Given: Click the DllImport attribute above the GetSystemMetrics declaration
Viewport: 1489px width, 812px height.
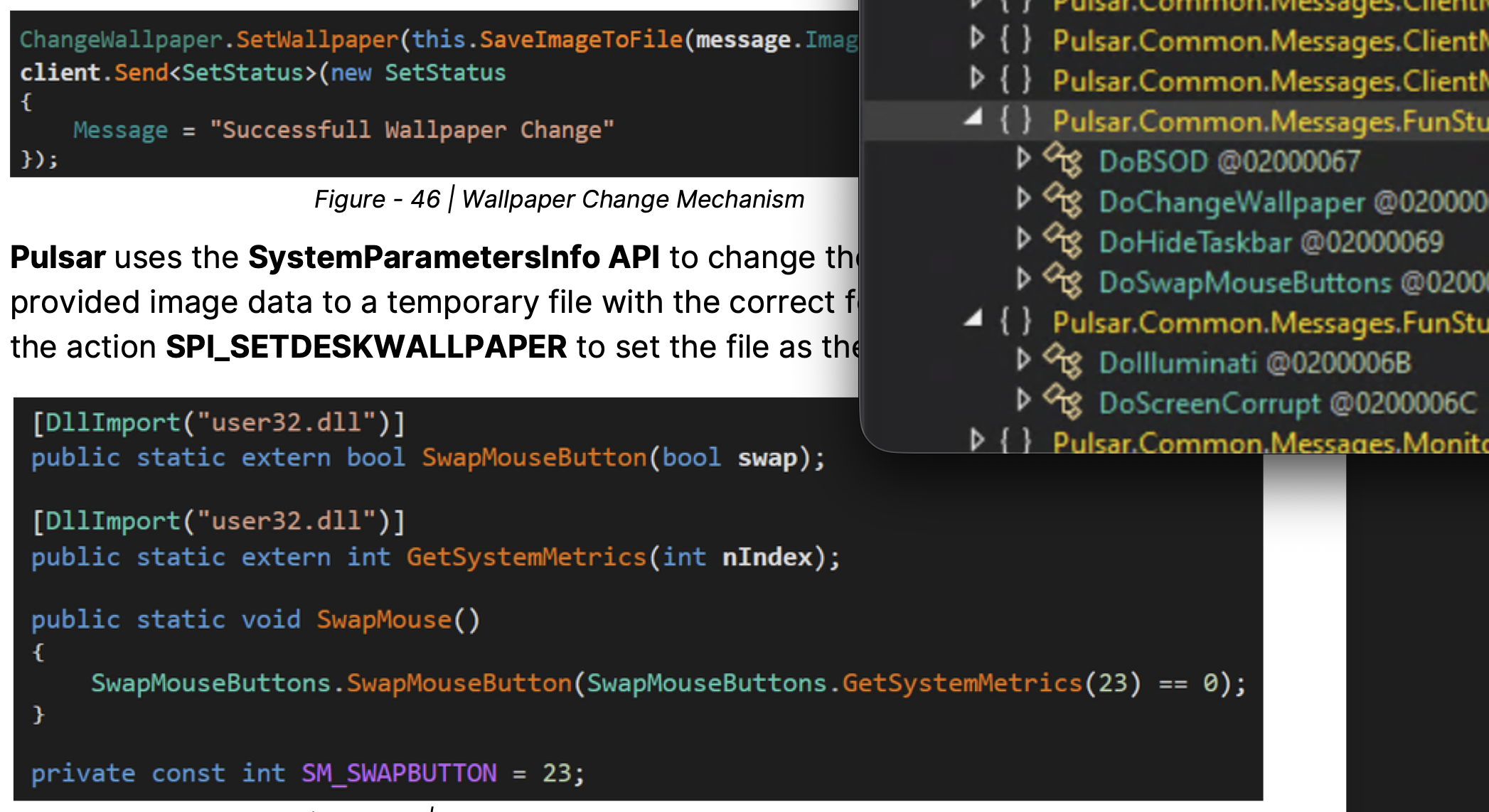Looking at the screenshot, I should point(218,521).
